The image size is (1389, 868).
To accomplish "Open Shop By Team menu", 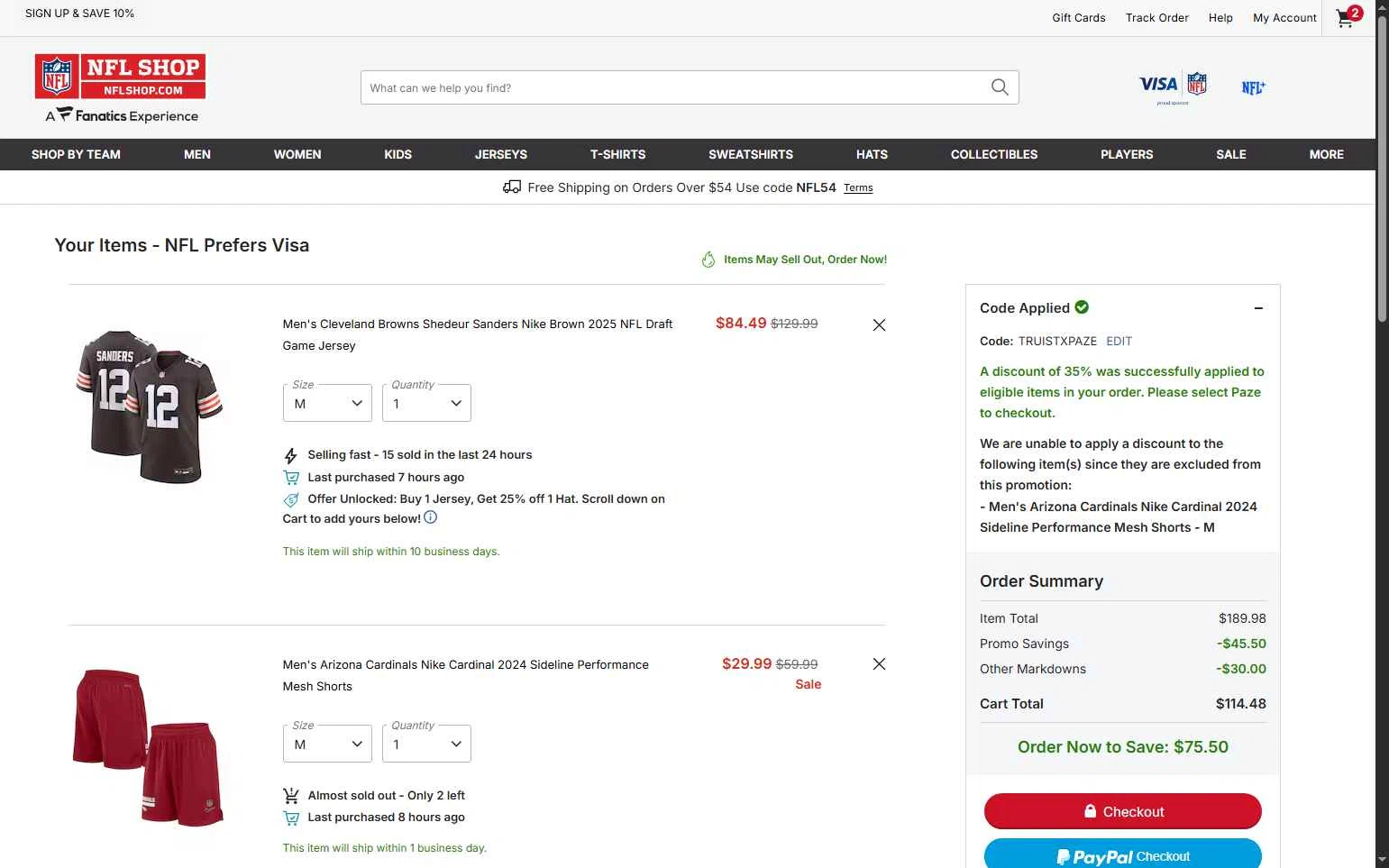I will pos(76,154).
